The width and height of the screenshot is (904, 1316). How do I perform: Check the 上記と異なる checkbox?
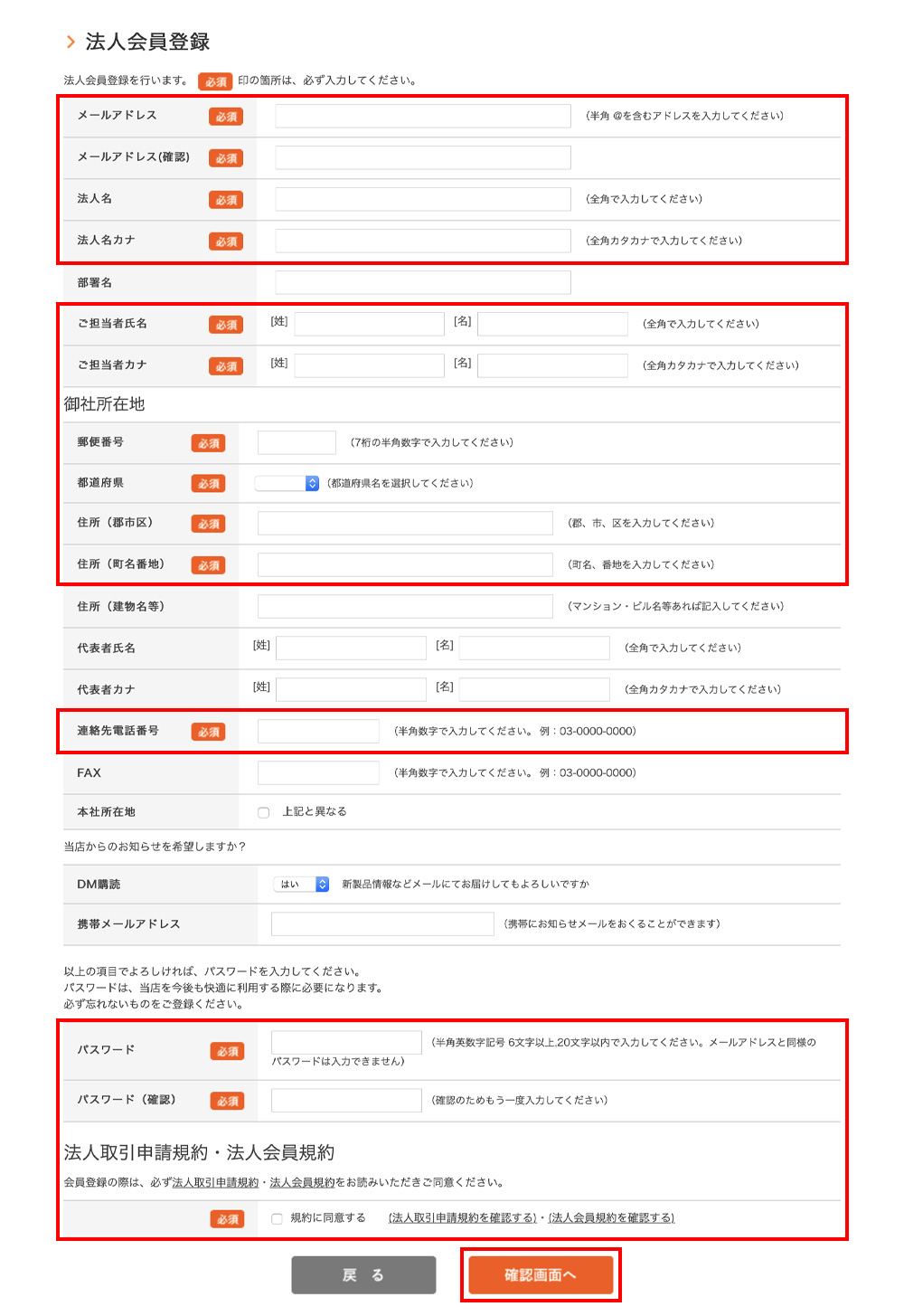pos(264,812)
